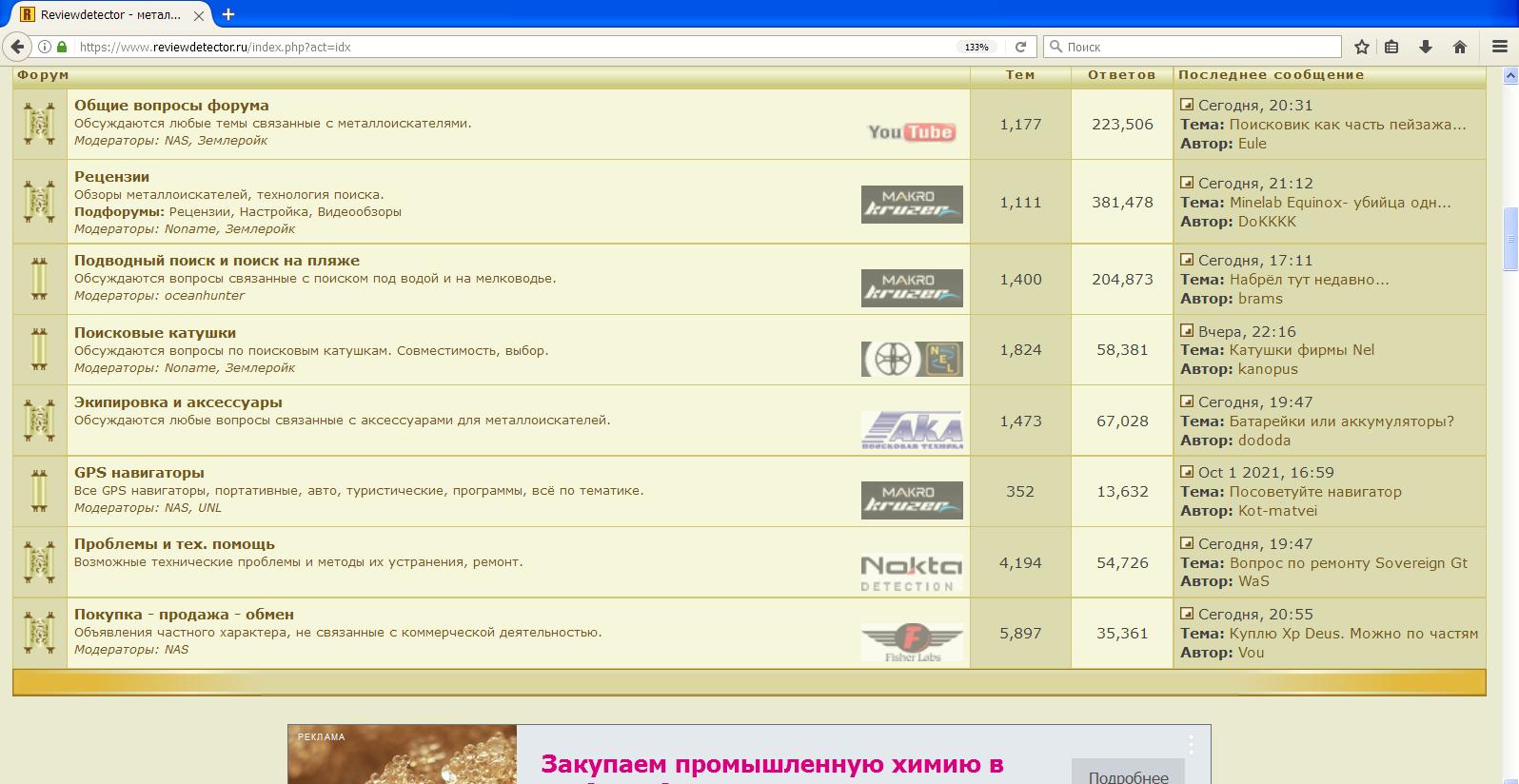The image size is (1519, 784).
Task: Click the vertical scrollbar thumb
Action: (1509, 238)
